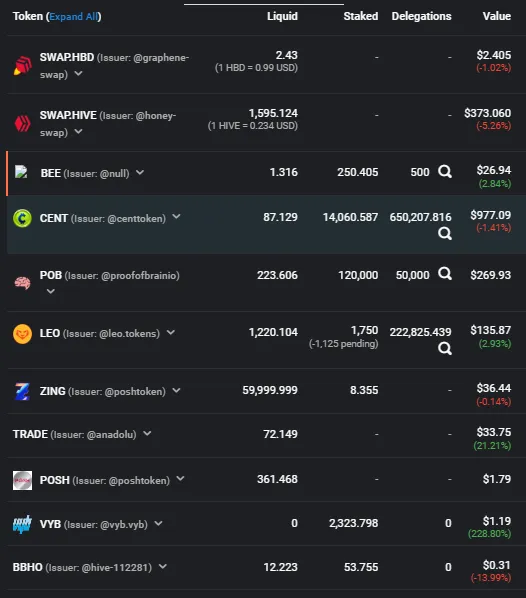
Task: Click the SWAP.HIVE red logo icon
Action: 23,124
